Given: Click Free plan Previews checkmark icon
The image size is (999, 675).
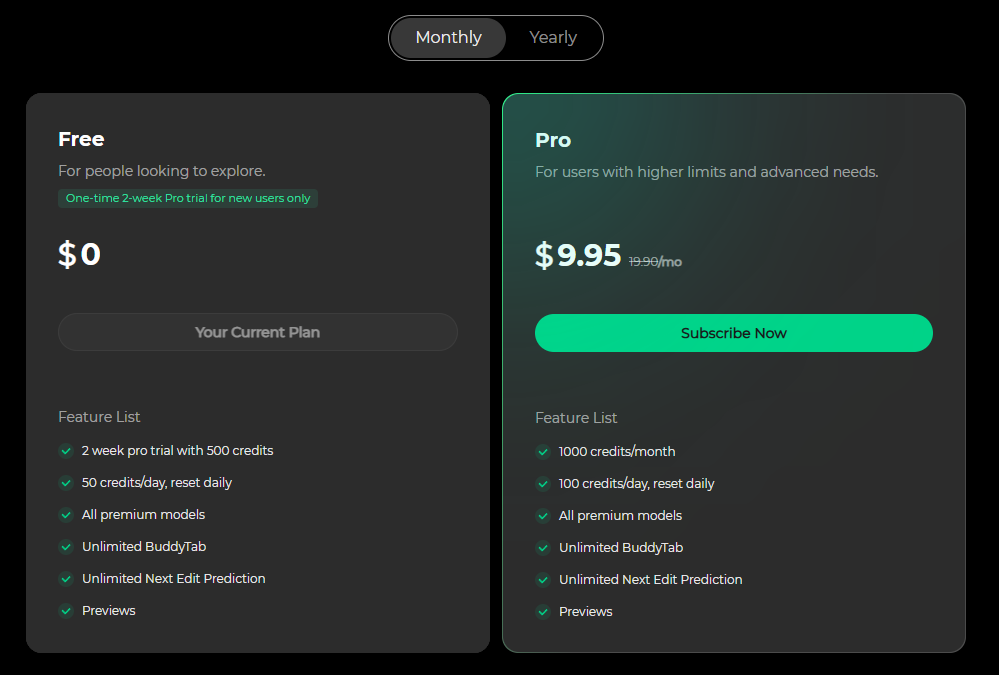Looking at the screenshot, I should (x=66, y=611).
